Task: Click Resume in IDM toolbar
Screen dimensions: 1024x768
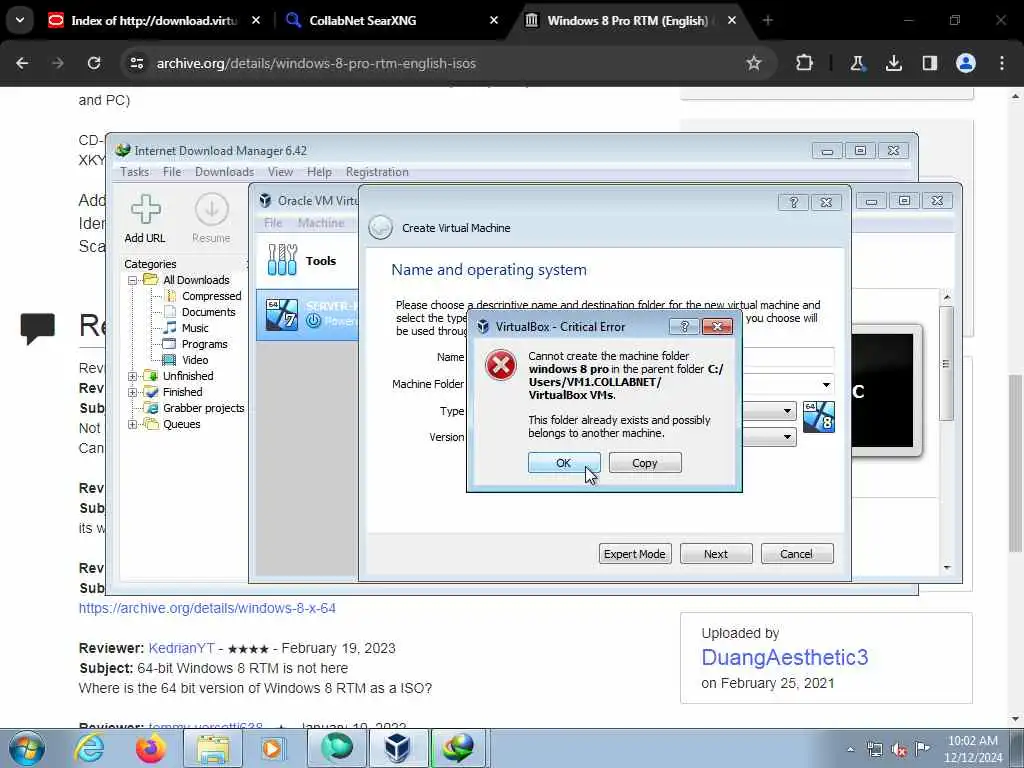Action: [x=211, y=219]
